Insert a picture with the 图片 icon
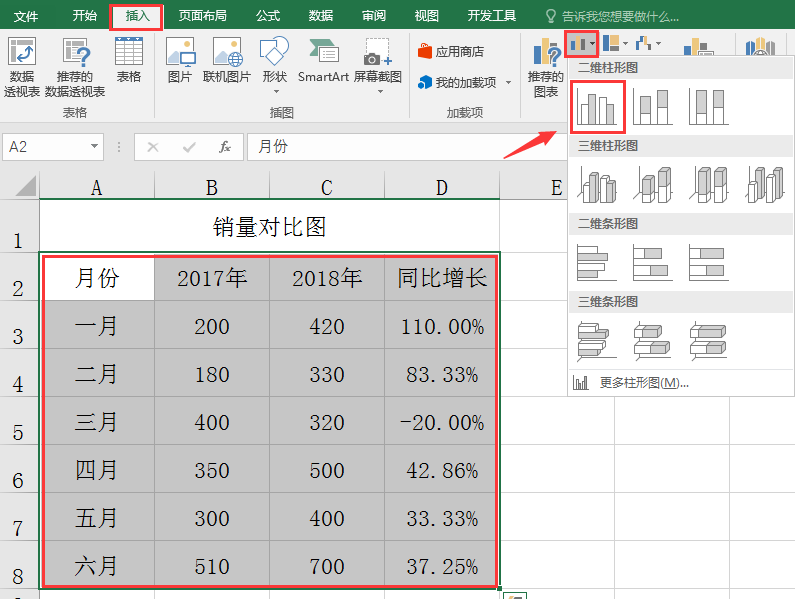 coord(180,60)
